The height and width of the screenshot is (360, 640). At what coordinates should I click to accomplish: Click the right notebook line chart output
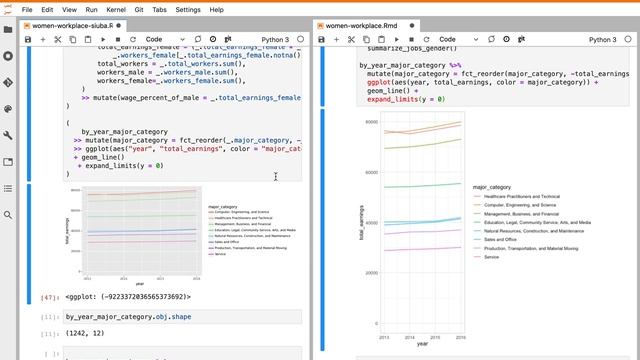(x=476, y=229)
